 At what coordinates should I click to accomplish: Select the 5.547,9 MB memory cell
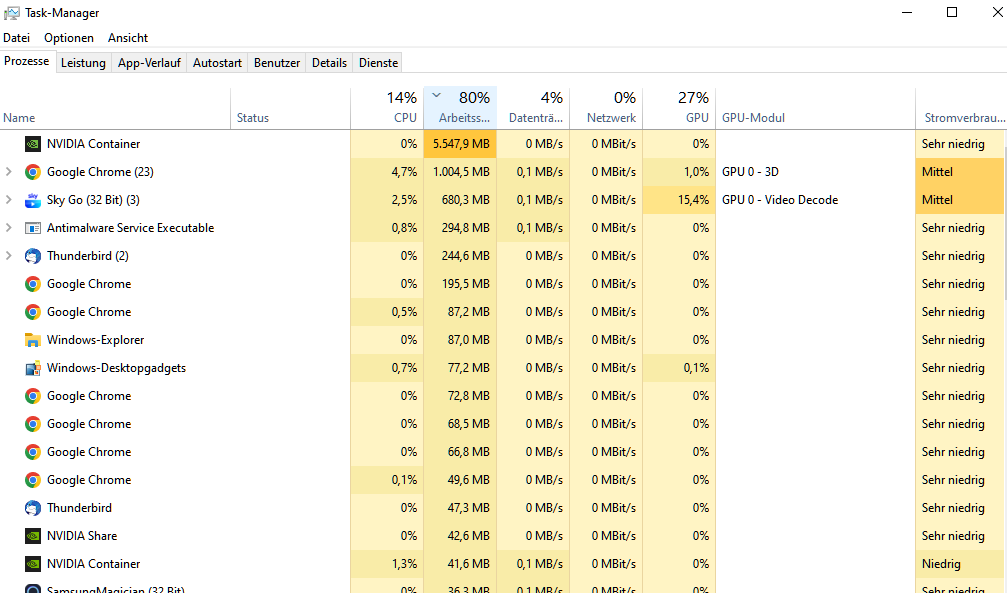(460, 144)
